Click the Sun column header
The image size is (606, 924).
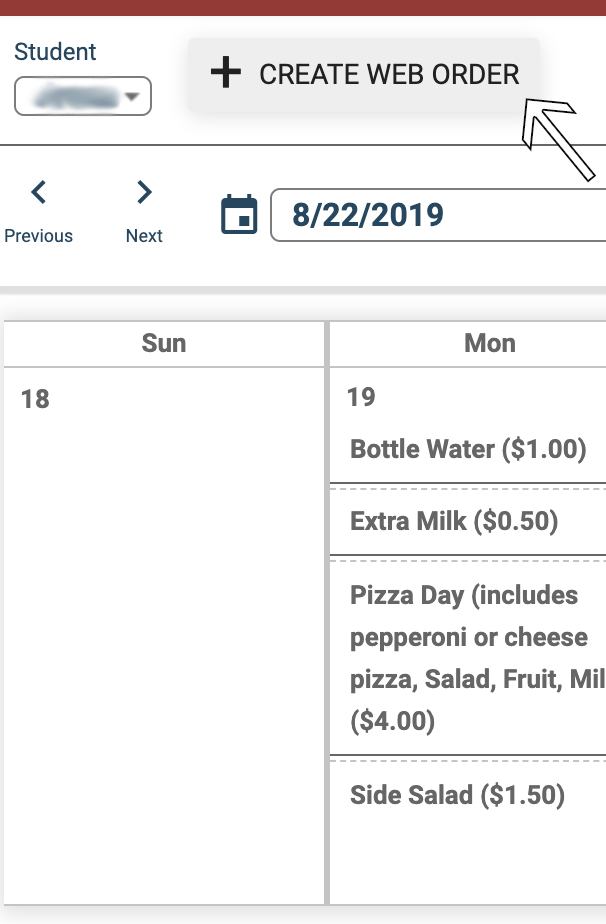point(164,344)
